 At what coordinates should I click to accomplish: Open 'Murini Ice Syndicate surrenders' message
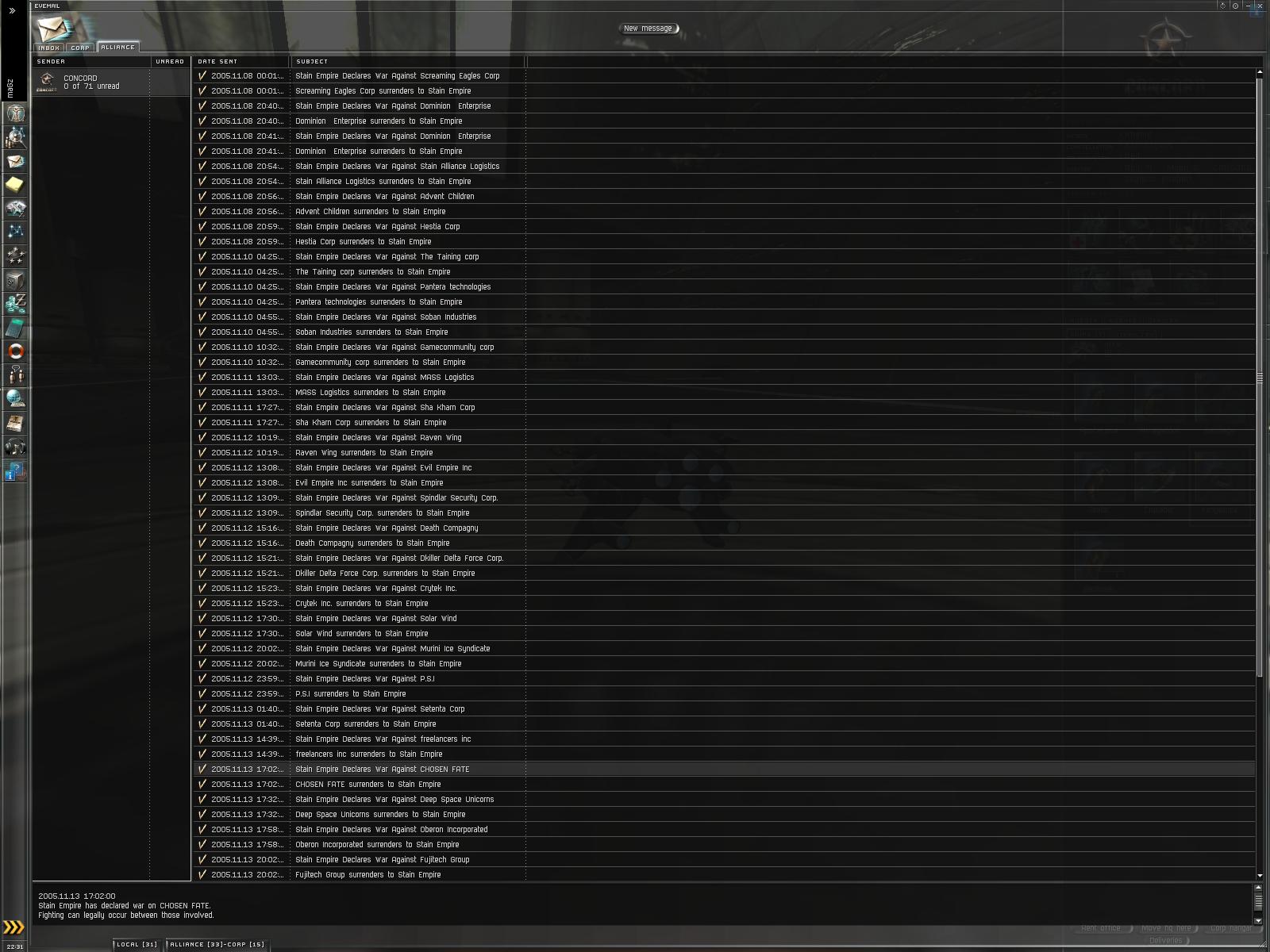coord(725,664)
